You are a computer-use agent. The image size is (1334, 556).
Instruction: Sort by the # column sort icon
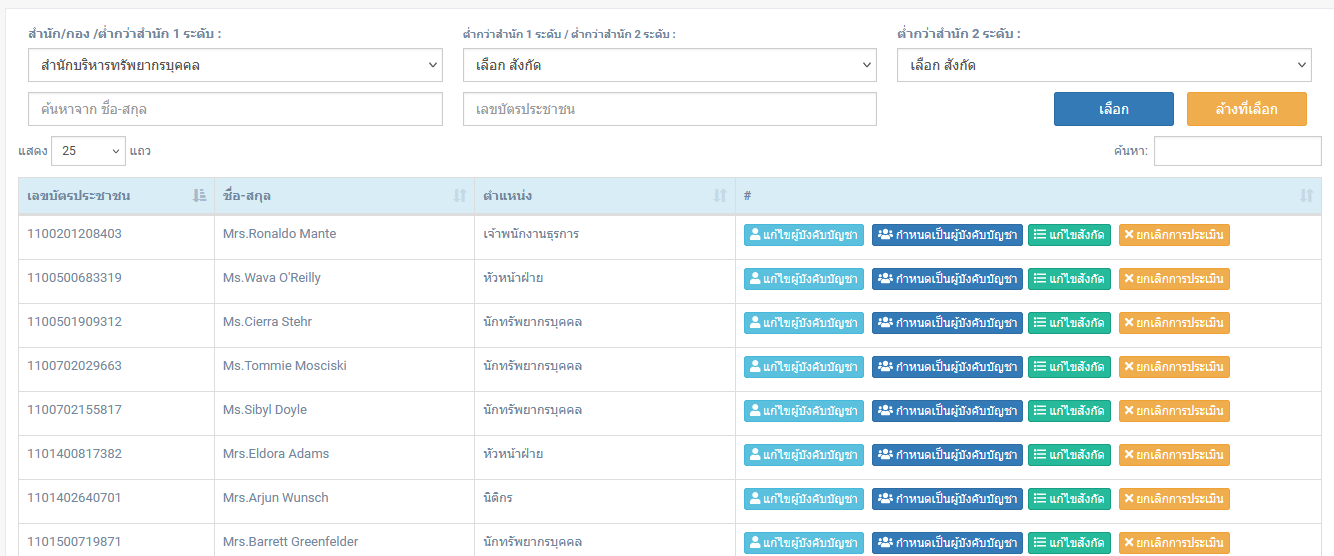(1306, 196)
